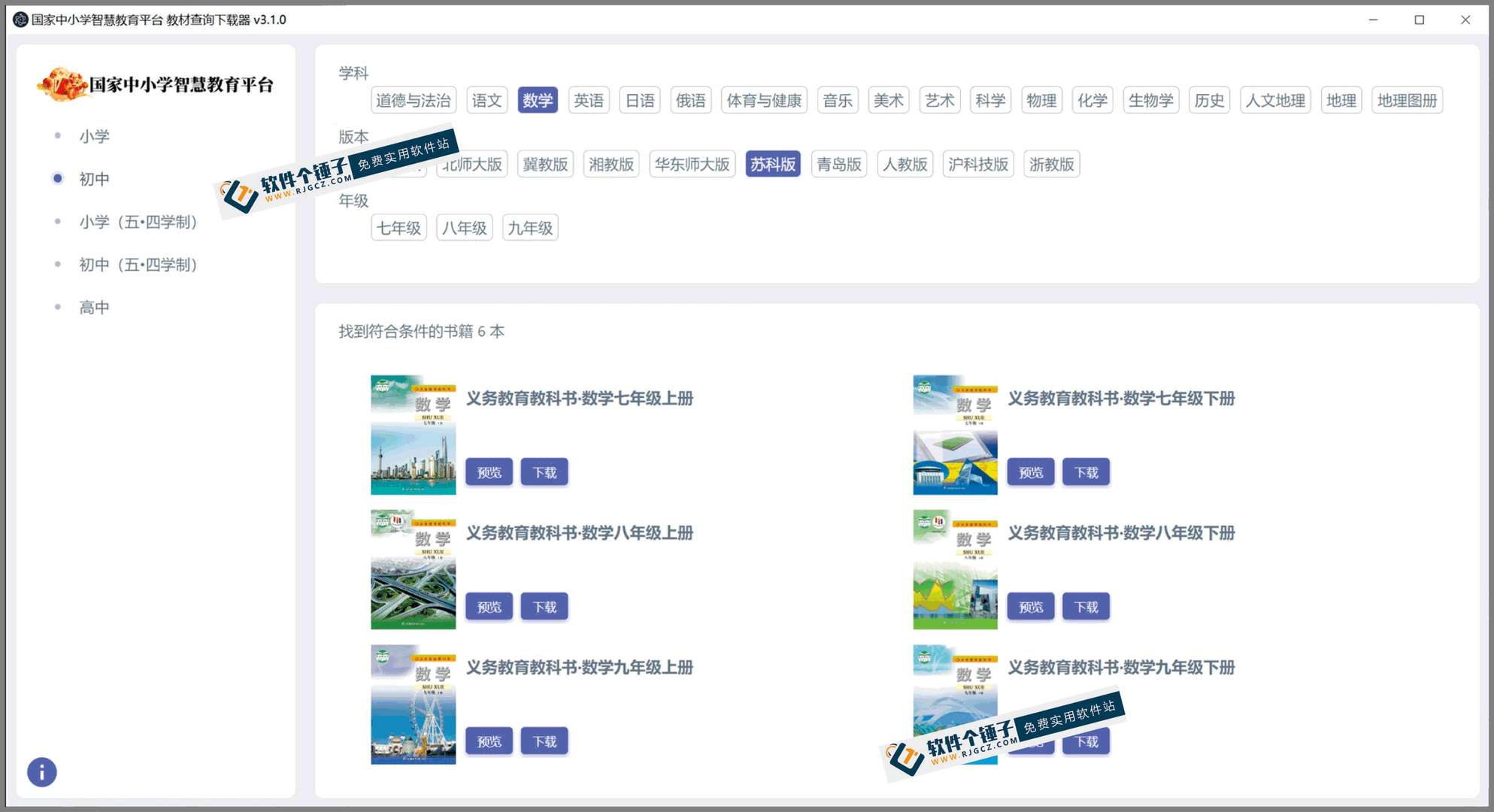Pick the 地理图册 subject tag
Viewport: 1494px width, 812px height.
pyautogui.click(x=1407, y=100)
